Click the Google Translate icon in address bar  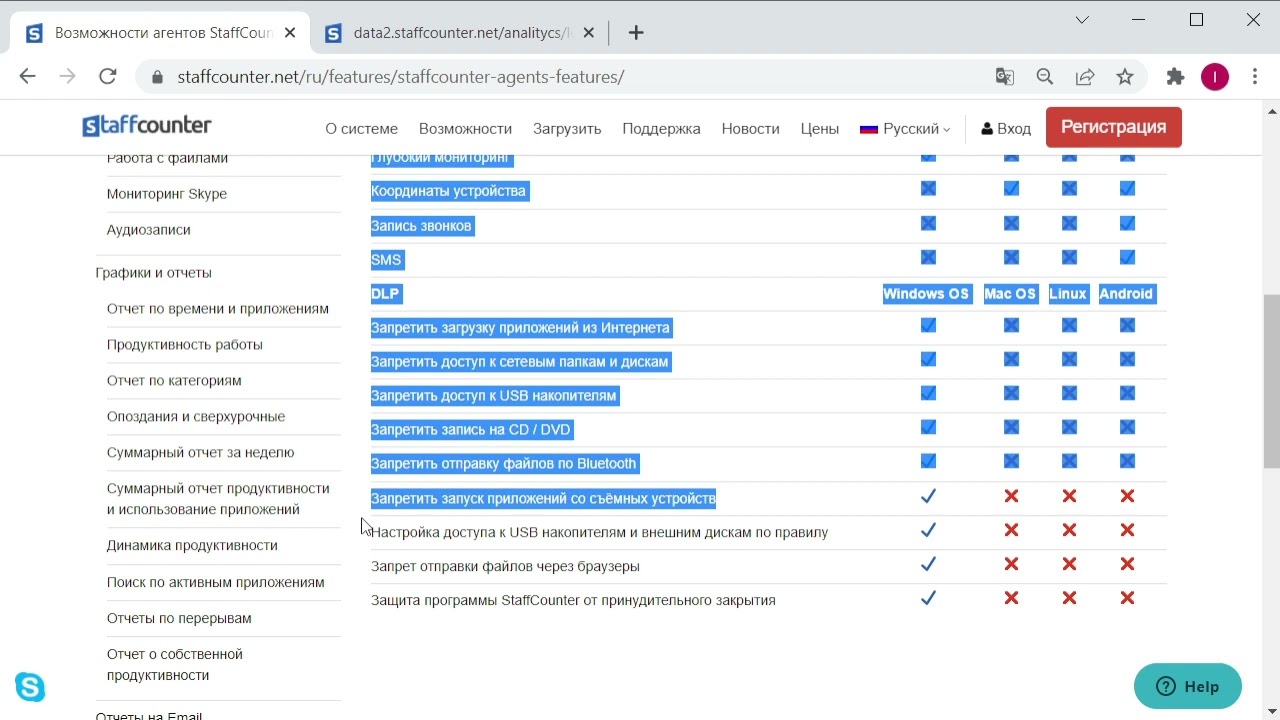tap(1005, 77)
